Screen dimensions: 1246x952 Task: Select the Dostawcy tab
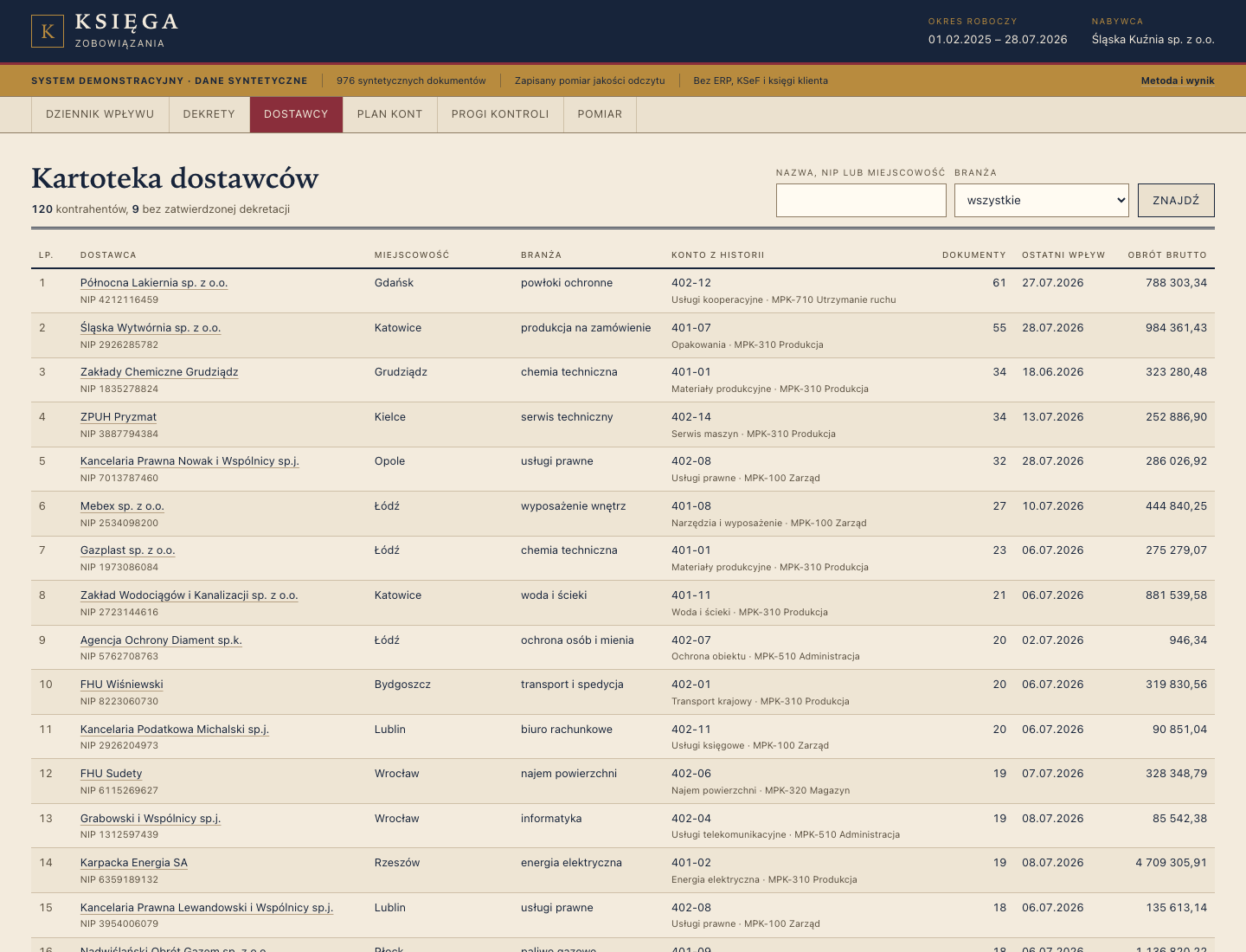296,114
